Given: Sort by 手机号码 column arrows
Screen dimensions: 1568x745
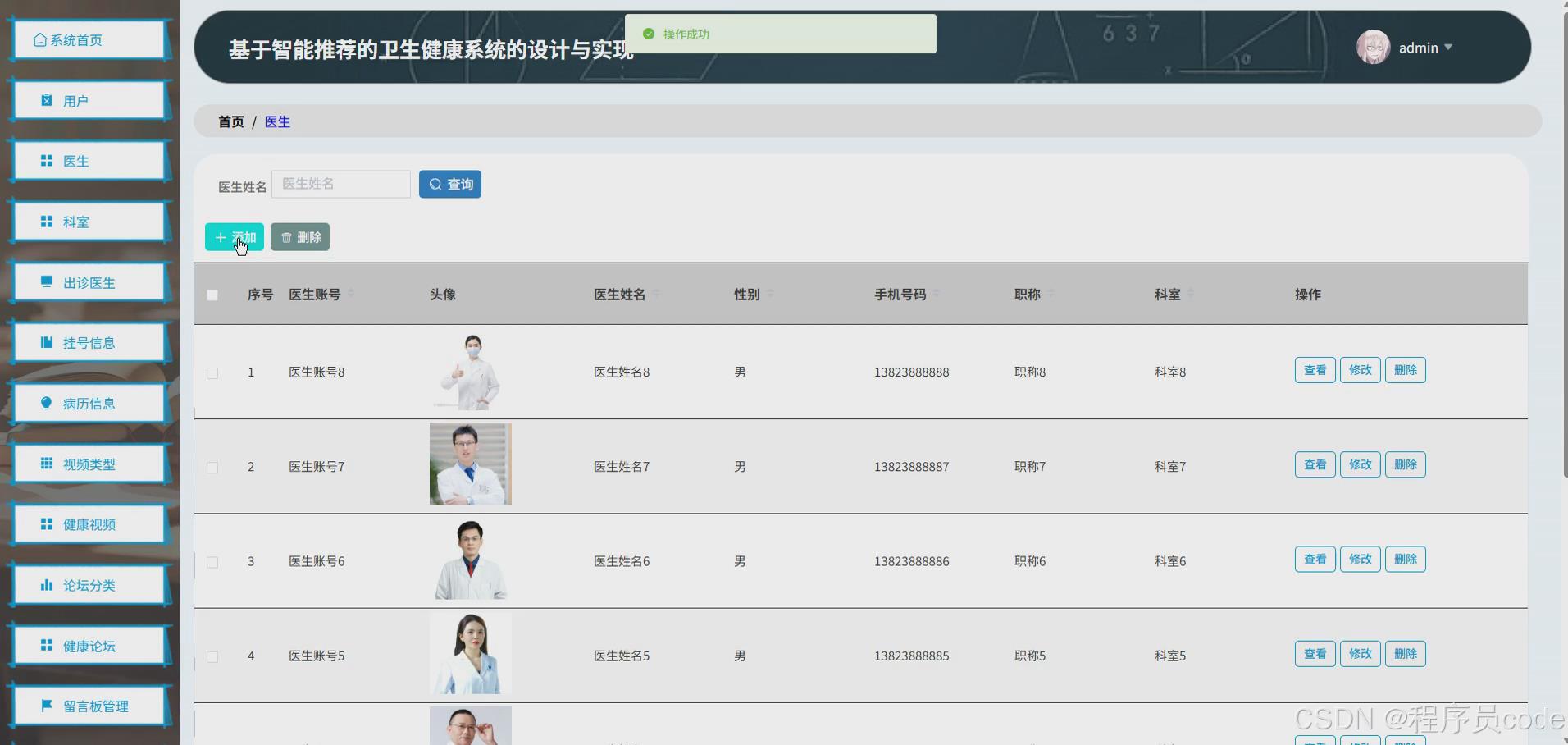Looking at the screenshot, I should click(937, 293).
